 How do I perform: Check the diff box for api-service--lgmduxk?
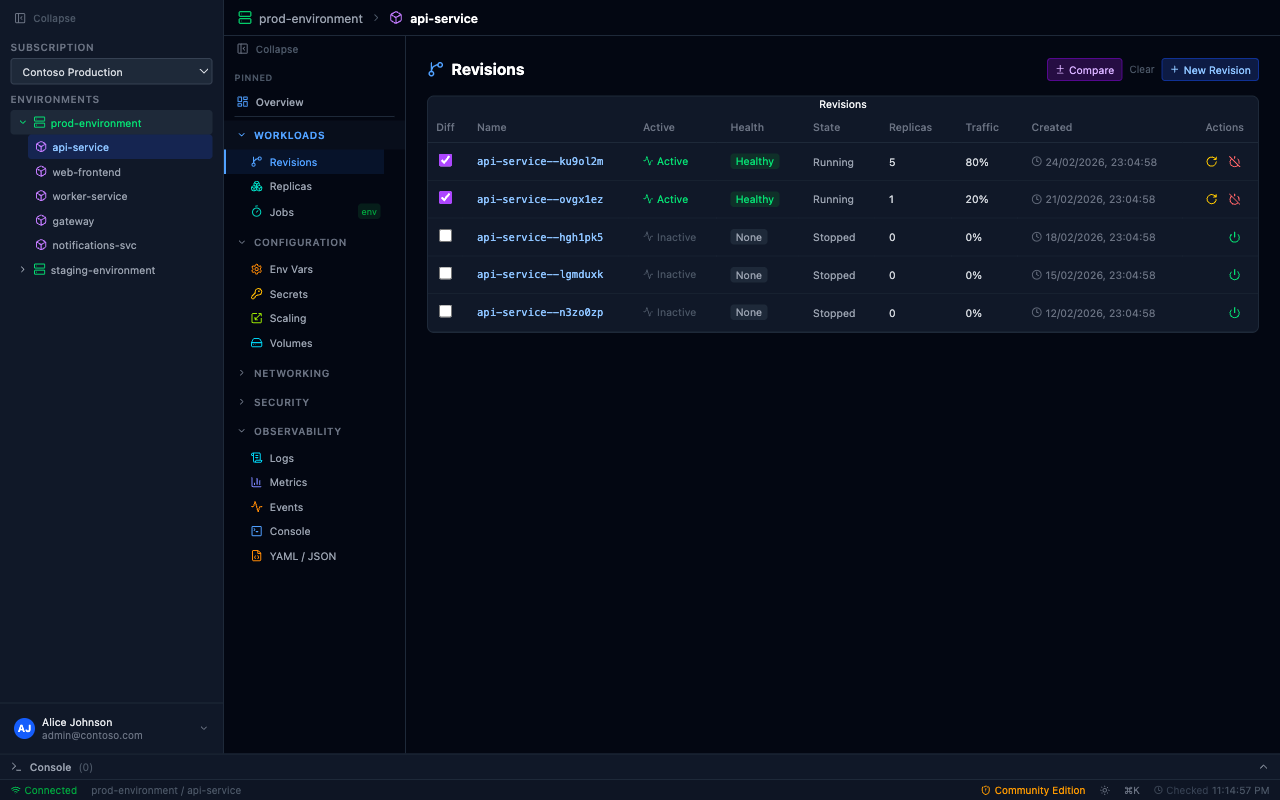445,272
